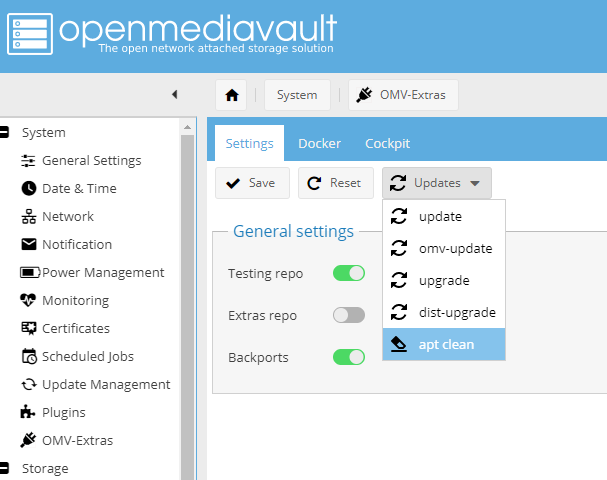Click the Testing repo label
Screen dimensions: 607x480
tap(266, 274)
